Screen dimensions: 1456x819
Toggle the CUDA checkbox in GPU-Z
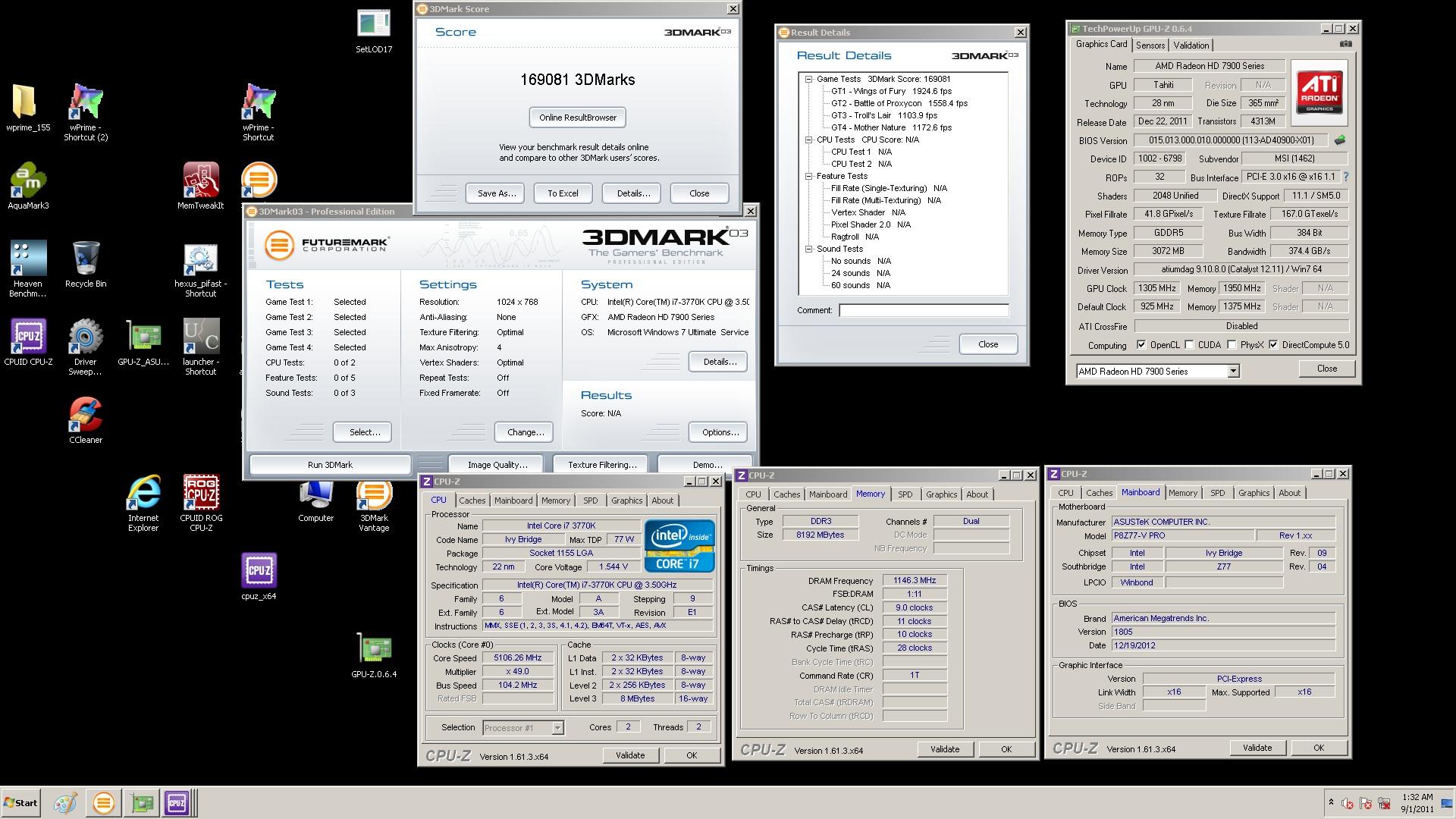[1189, 345]
